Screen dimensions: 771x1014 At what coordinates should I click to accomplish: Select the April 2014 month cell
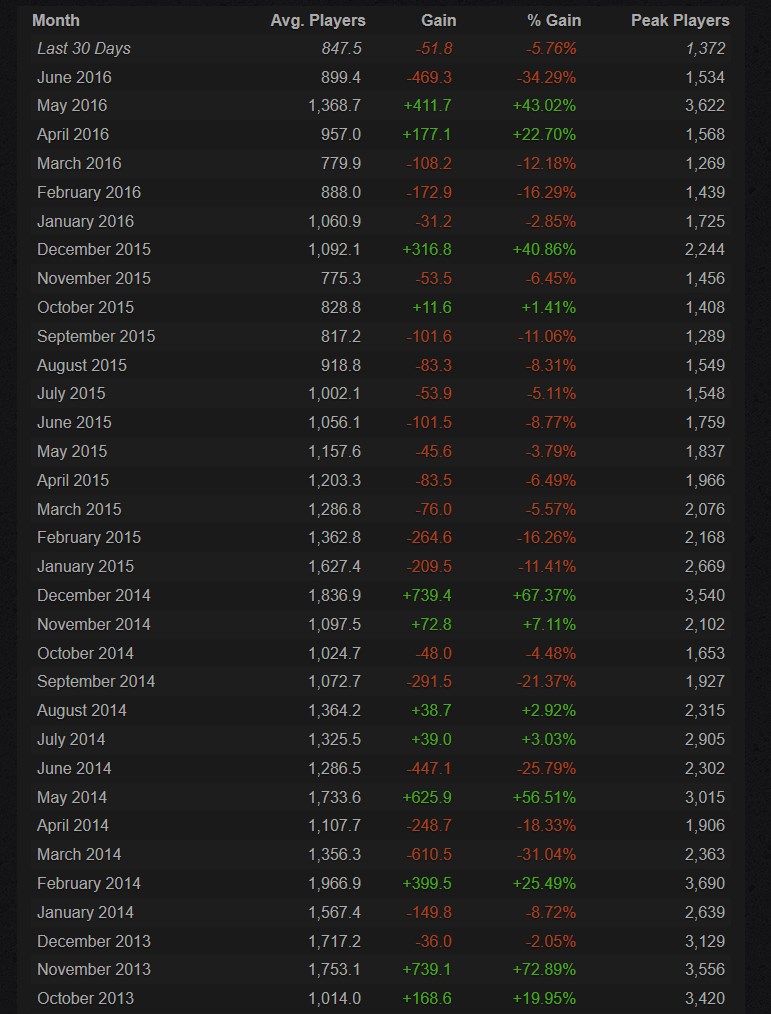coord(73,825)
